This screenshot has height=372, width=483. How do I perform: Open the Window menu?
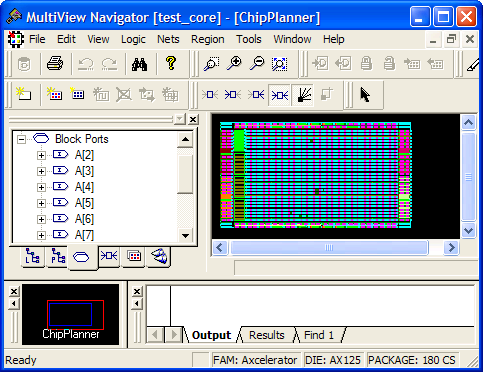pos(292,39)
